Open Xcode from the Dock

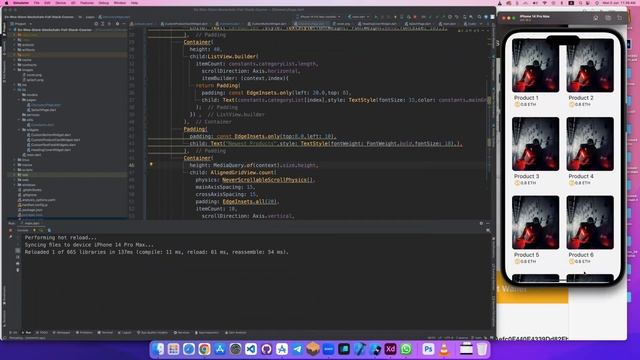360,349
